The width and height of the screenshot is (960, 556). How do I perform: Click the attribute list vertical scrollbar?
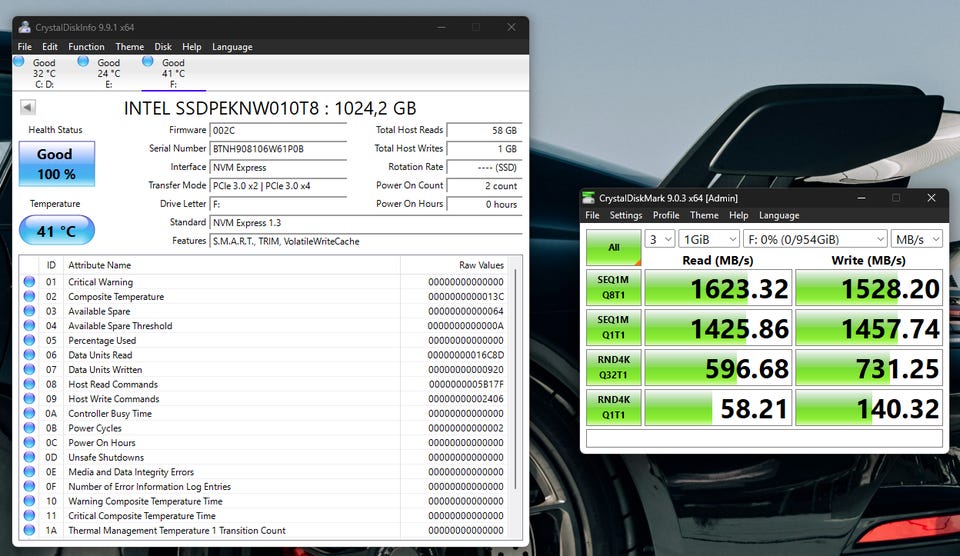(516, 380)
